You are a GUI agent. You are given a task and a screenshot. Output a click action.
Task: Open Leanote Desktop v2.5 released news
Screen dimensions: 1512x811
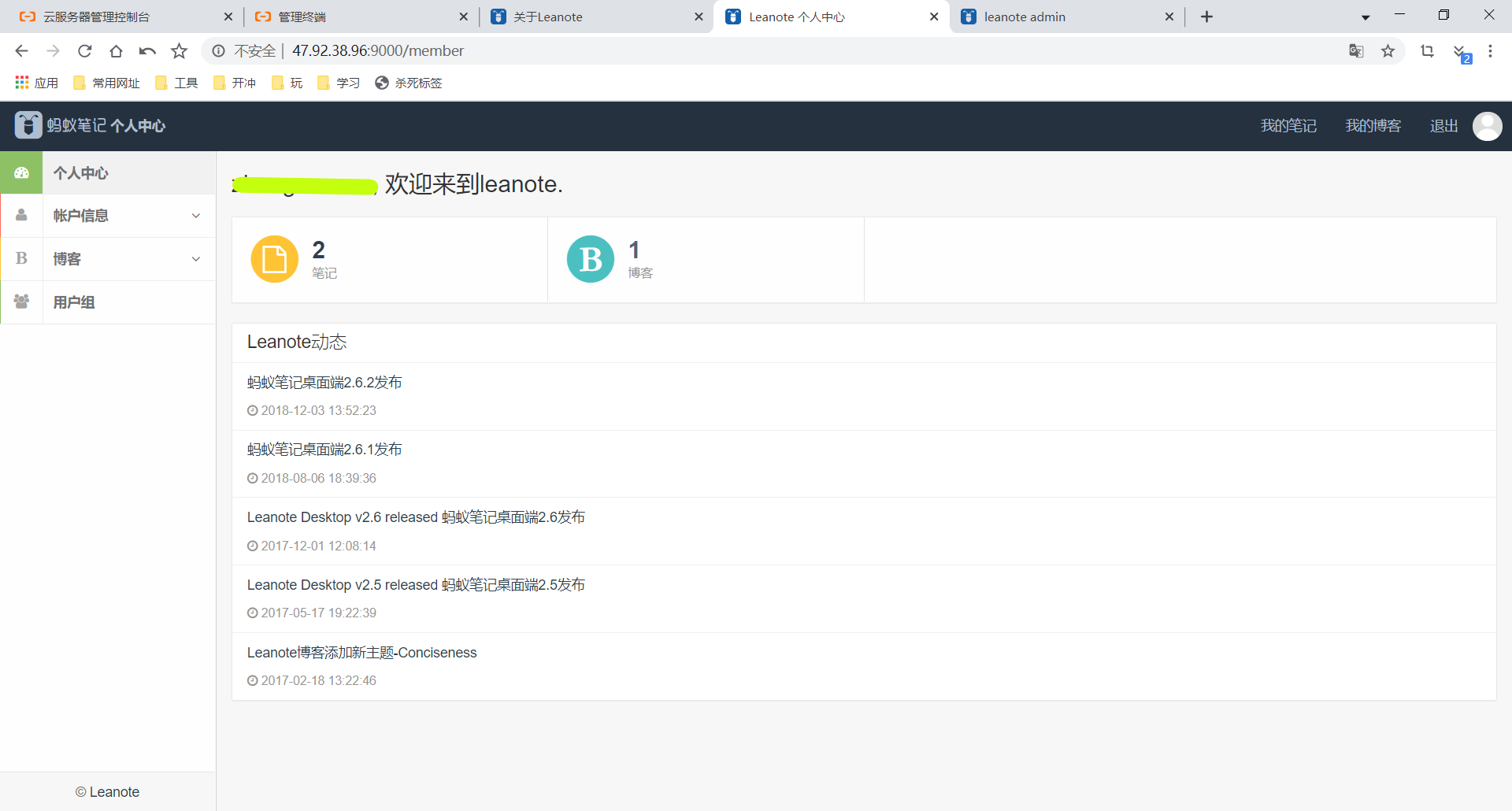(416, 585)
